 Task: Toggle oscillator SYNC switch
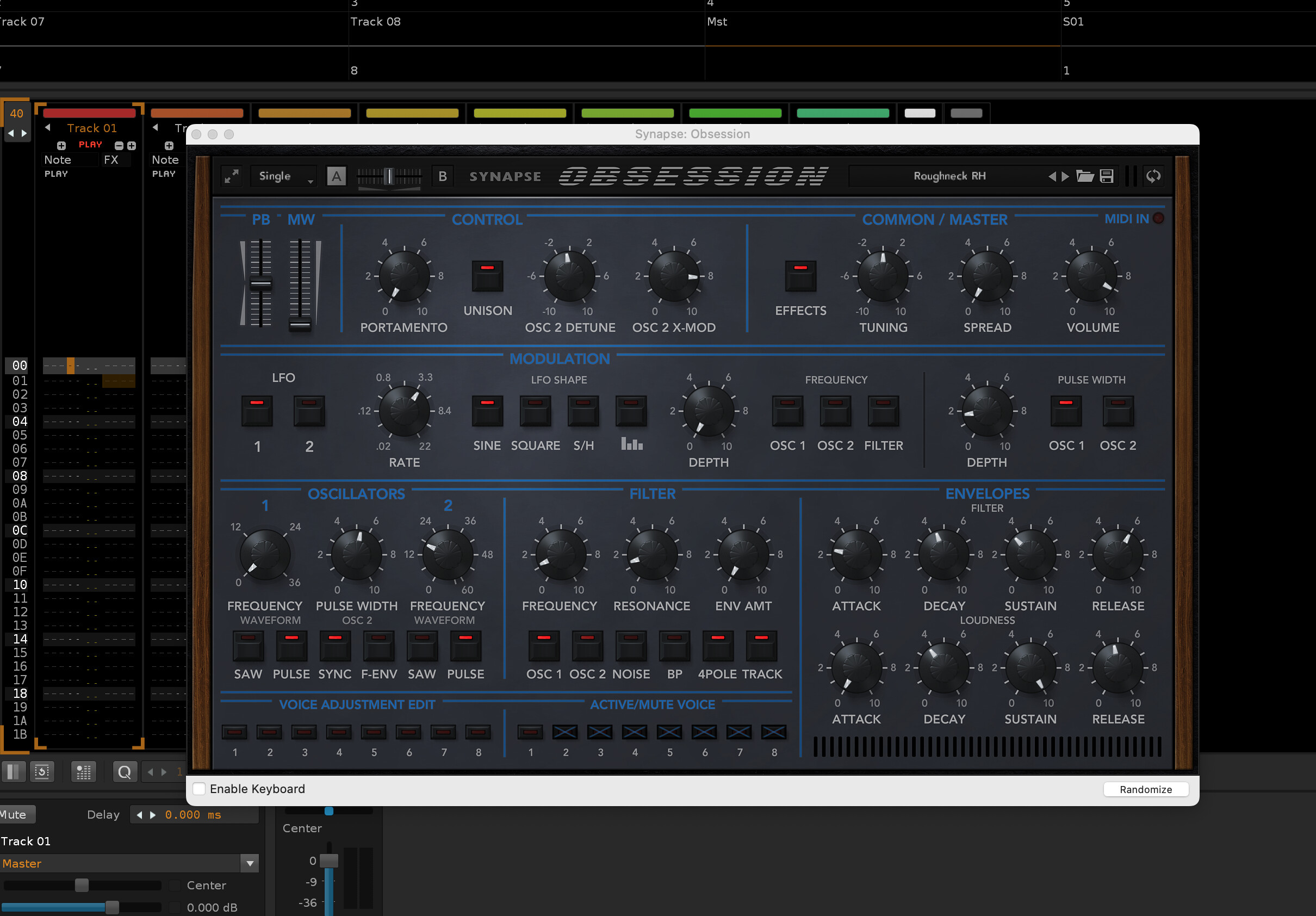[x=335, y=646]
